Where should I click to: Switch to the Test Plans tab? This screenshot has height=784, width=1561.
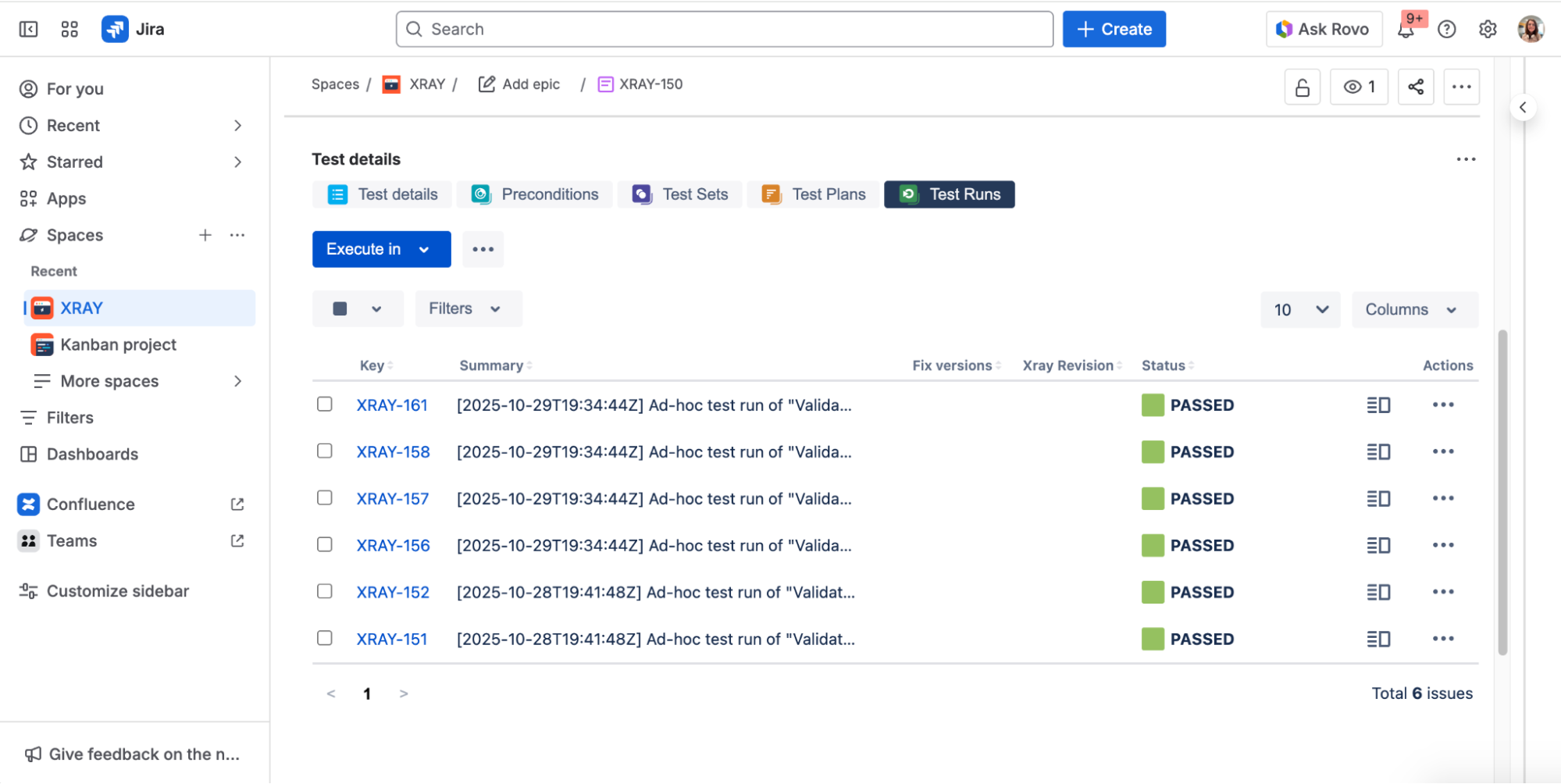[x=814, y=194]
